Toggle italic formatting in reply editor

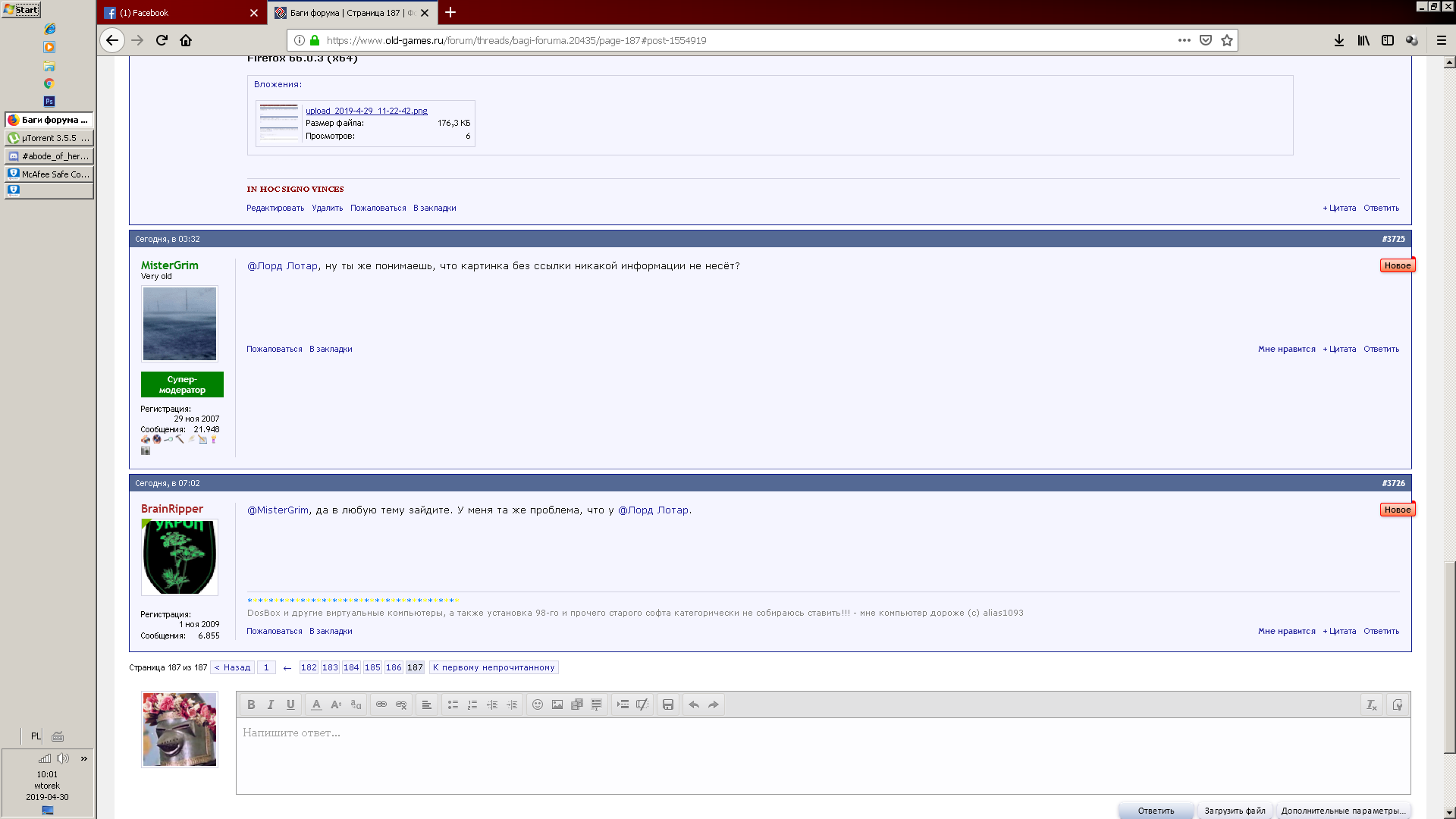click(x=271, y=704)
